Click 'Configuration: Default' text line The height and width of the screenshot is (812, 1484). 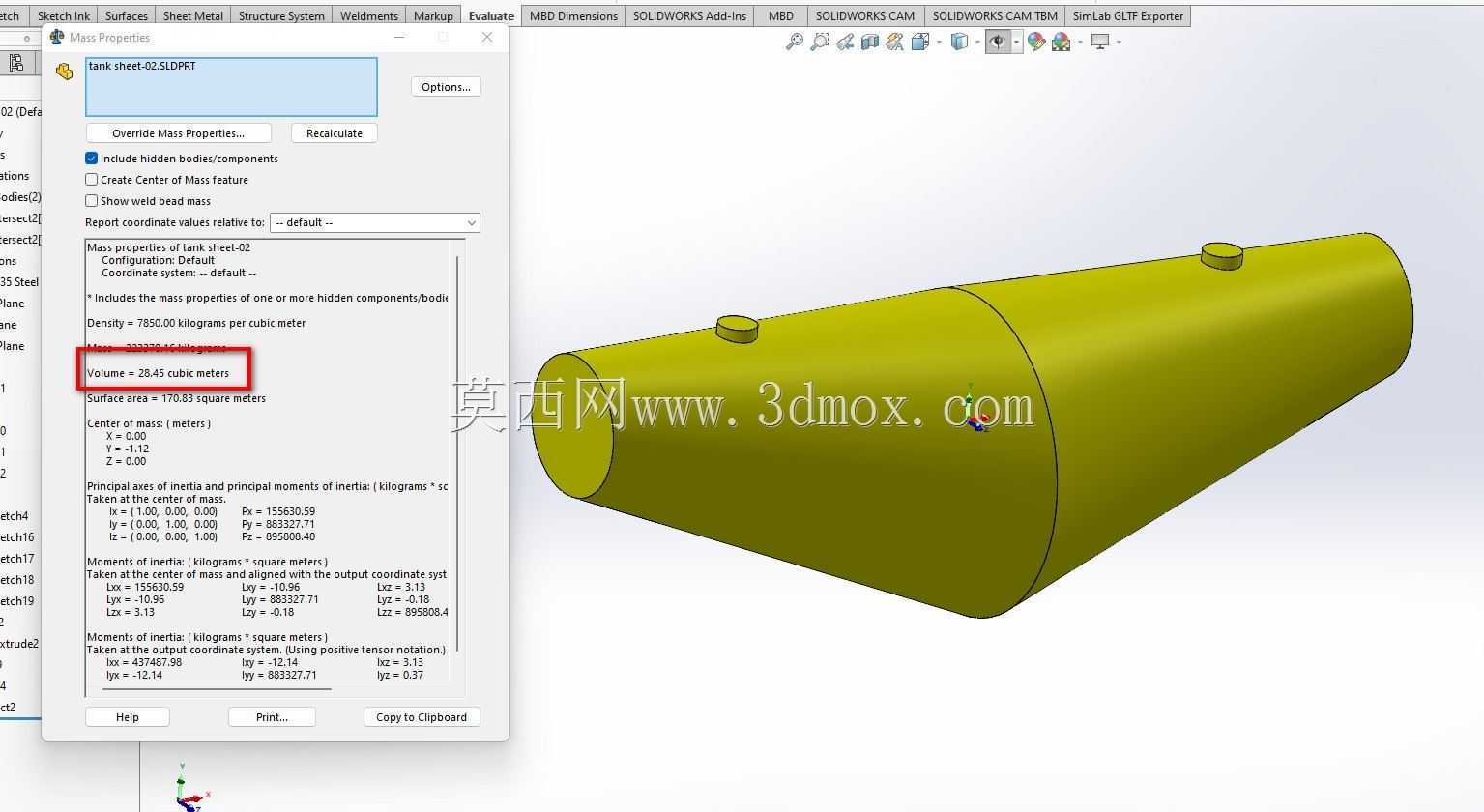158,260
